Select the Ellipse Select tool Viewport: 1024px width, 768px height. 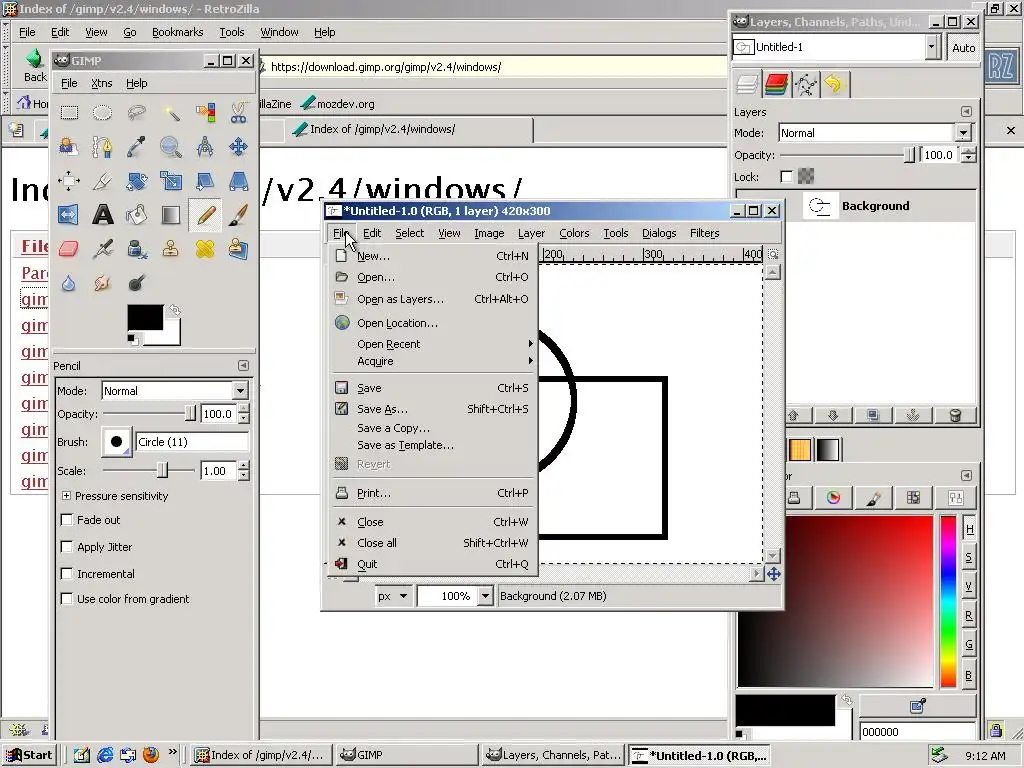pyautogui.click(x=103, y=113)
